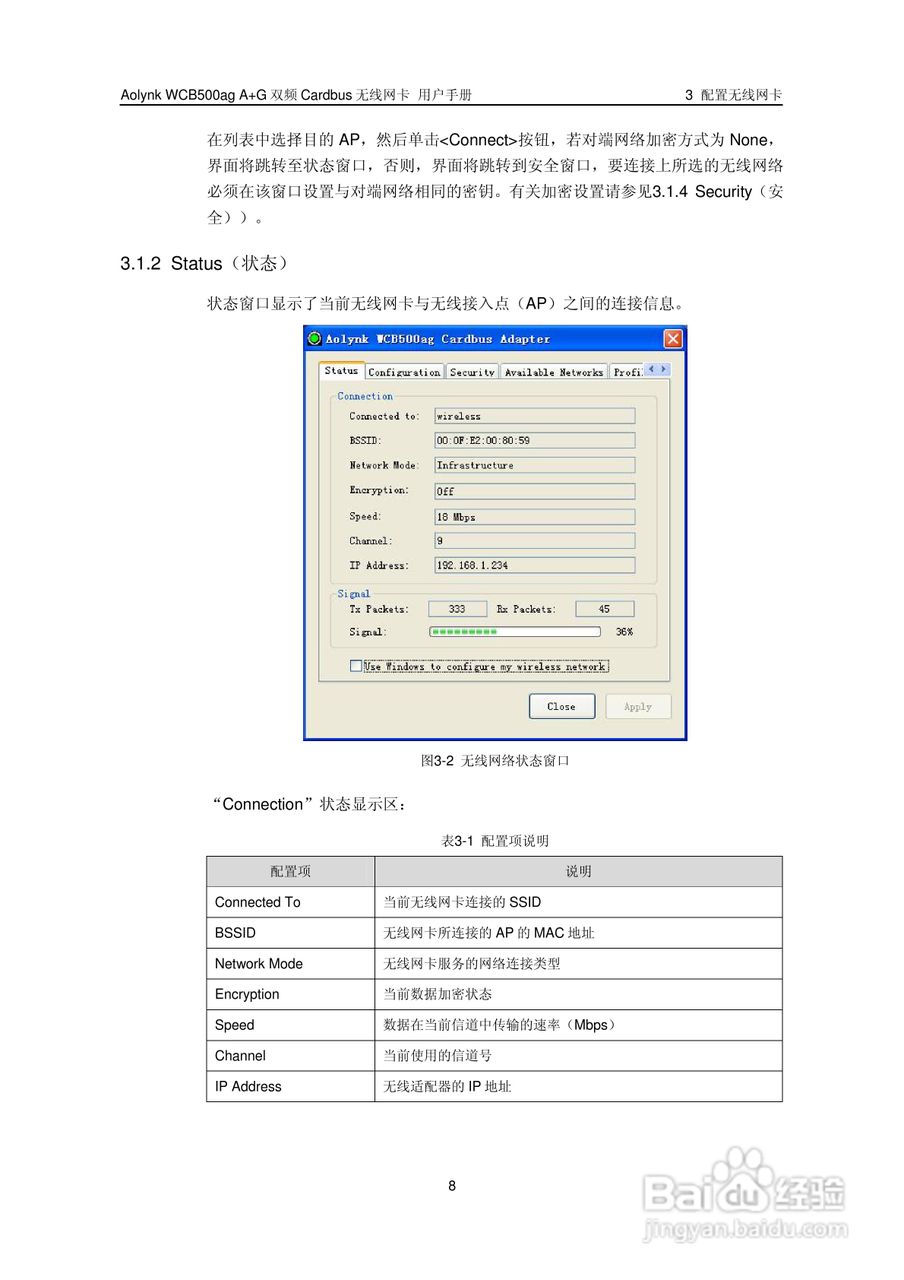Click the BSSID table cell
Viewport: 904px width, 1280px height.
tap(291, 933)
